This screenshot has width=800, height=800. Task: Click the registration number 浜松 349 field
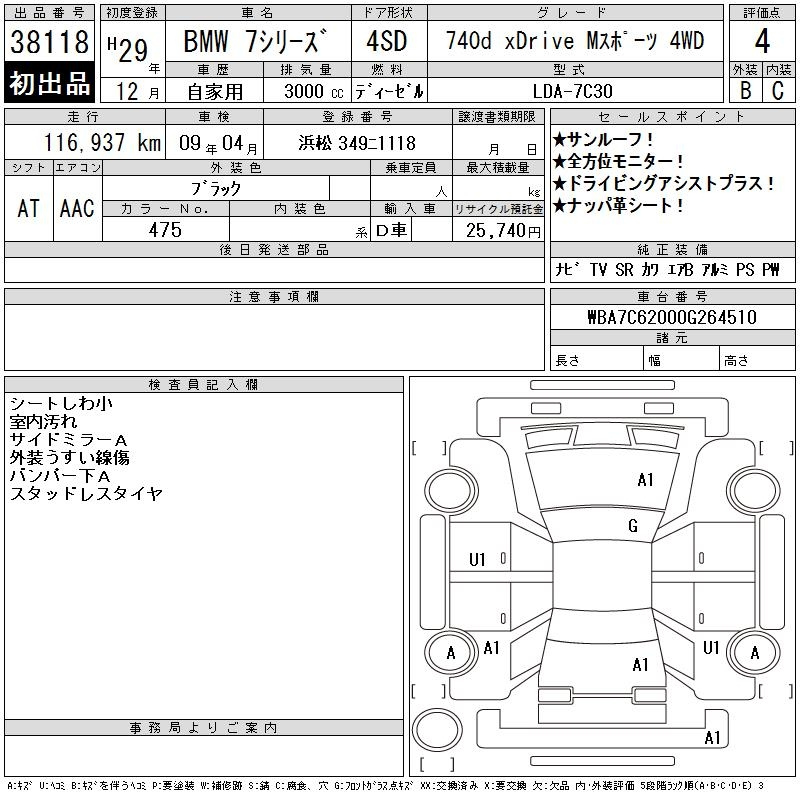(357, 143)
